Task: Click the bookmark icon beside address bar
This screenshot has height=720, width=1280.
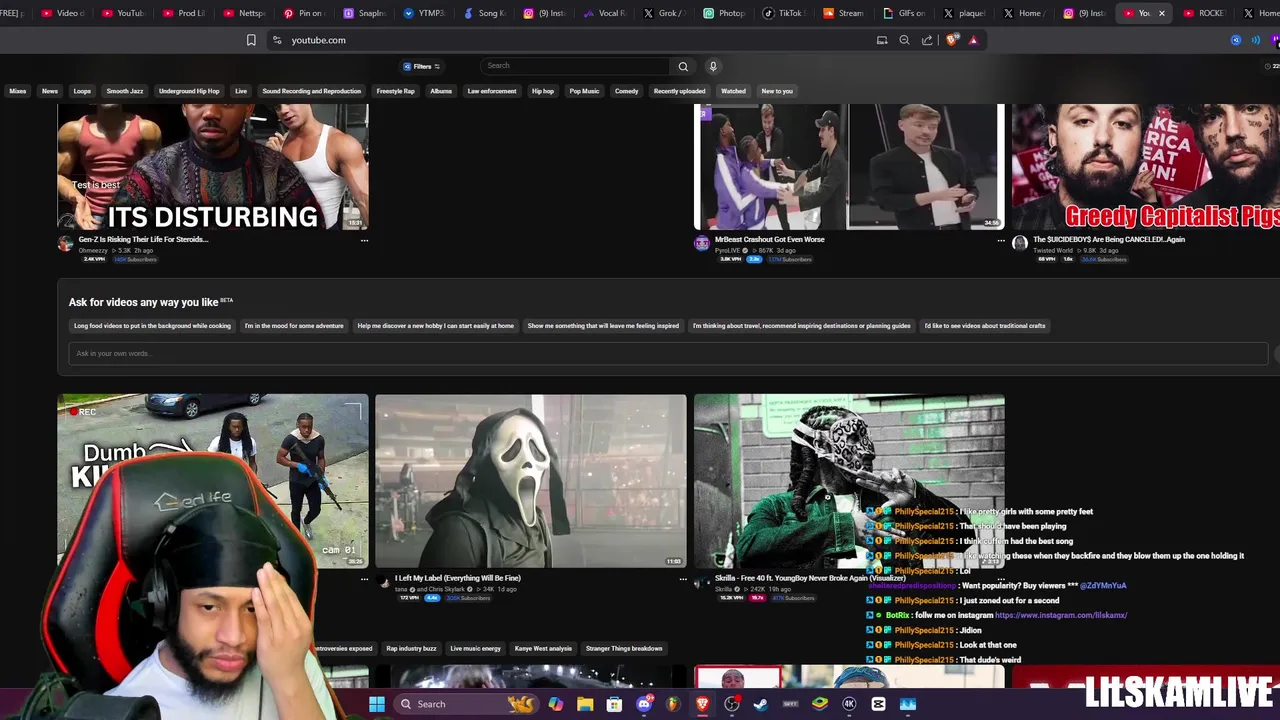Action: coord(251,40)
